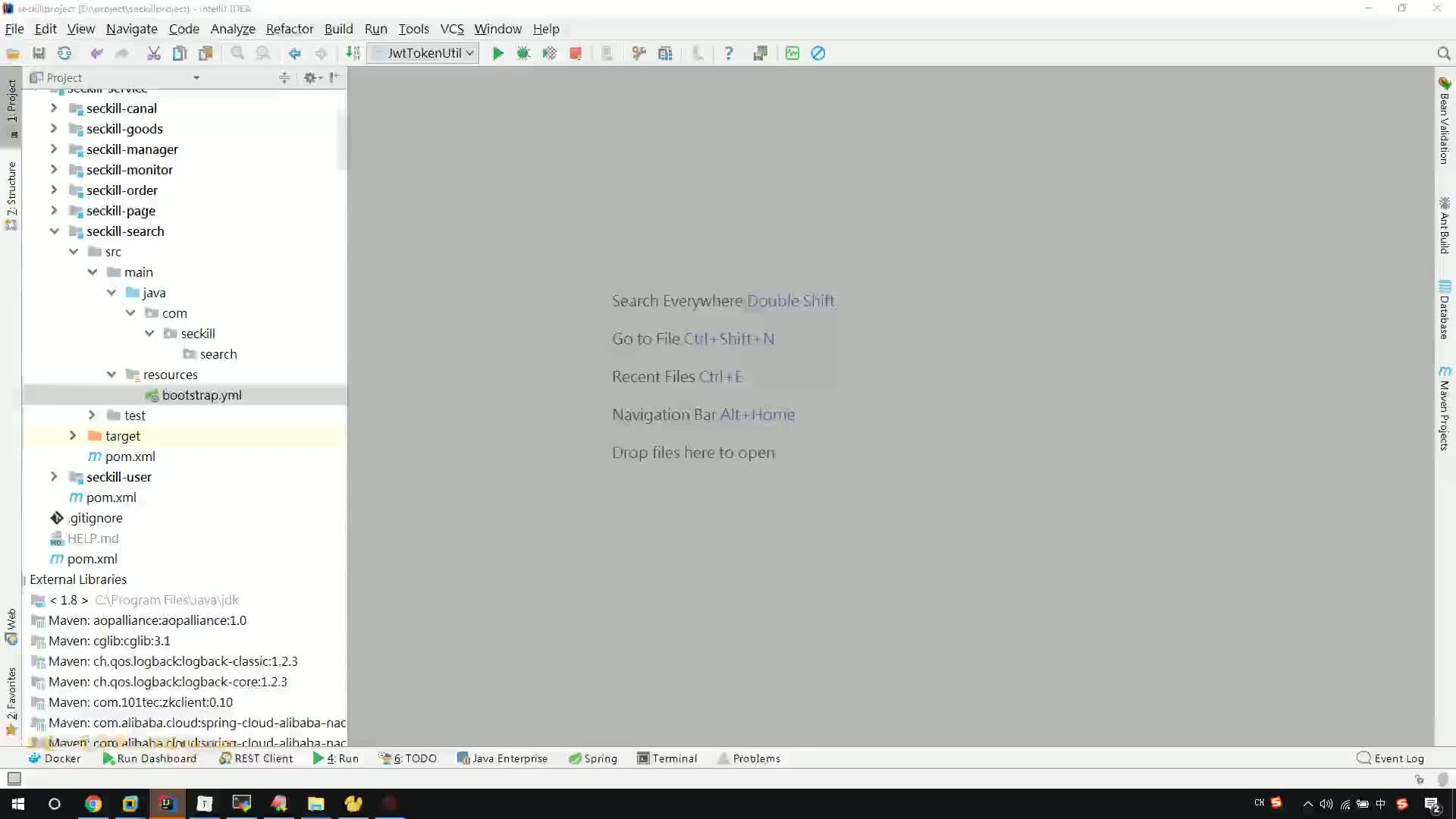Expand the seckill-search module tree
This screenshot has width=1456, height=819.
click(x=54, y=231)
